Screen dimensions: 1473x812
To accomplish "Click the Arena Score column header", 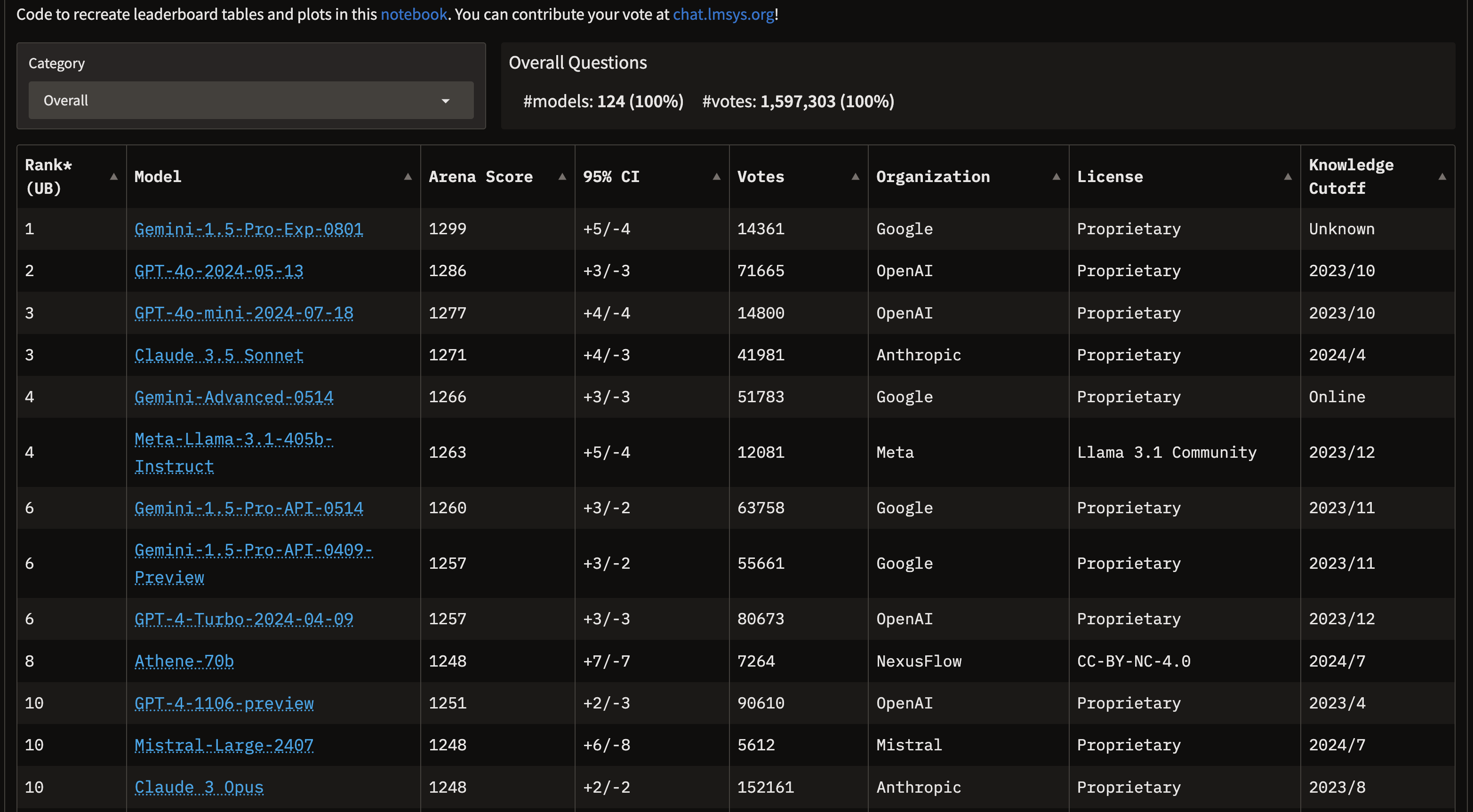I will click(x=497, y=176).
